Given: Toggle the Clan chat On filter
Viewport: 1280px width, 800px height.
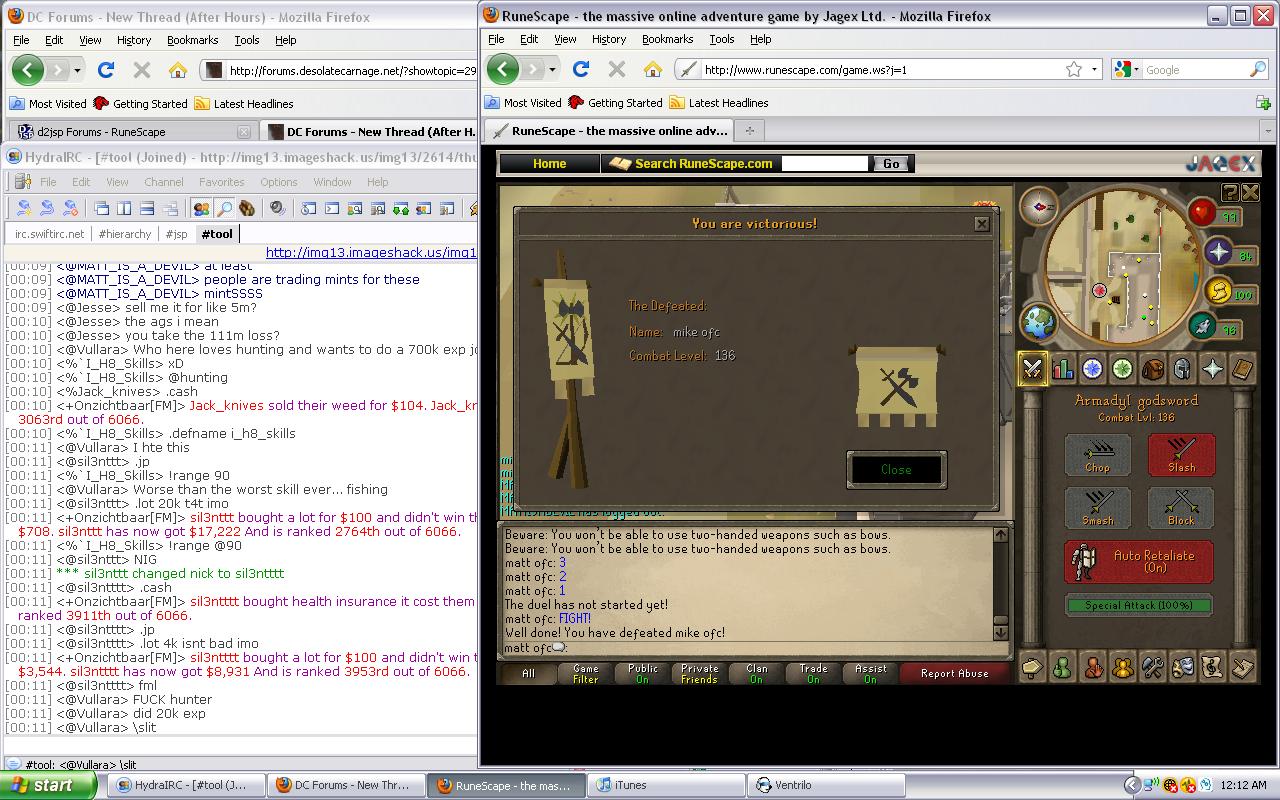Looking at the screenshot, I should pos(756,673).
